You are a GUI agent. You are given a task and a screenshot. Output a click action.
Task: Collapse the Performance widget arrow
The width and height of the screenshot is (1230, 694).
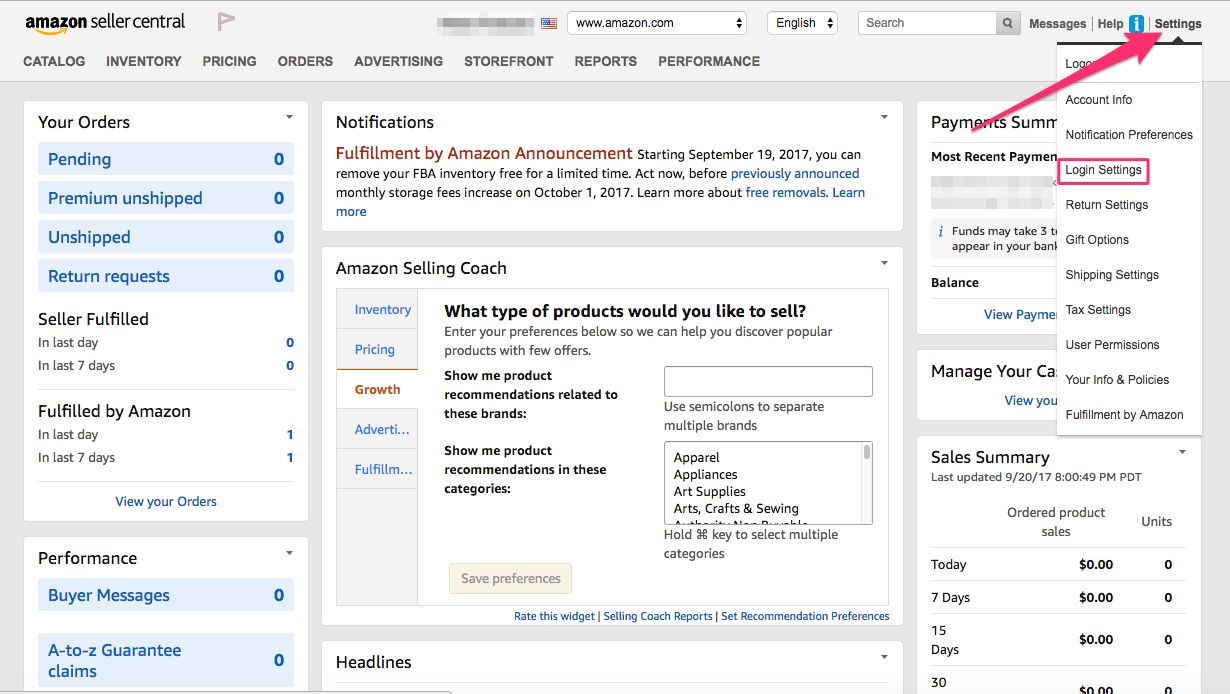pyautogui.click(x=289, y=553)
